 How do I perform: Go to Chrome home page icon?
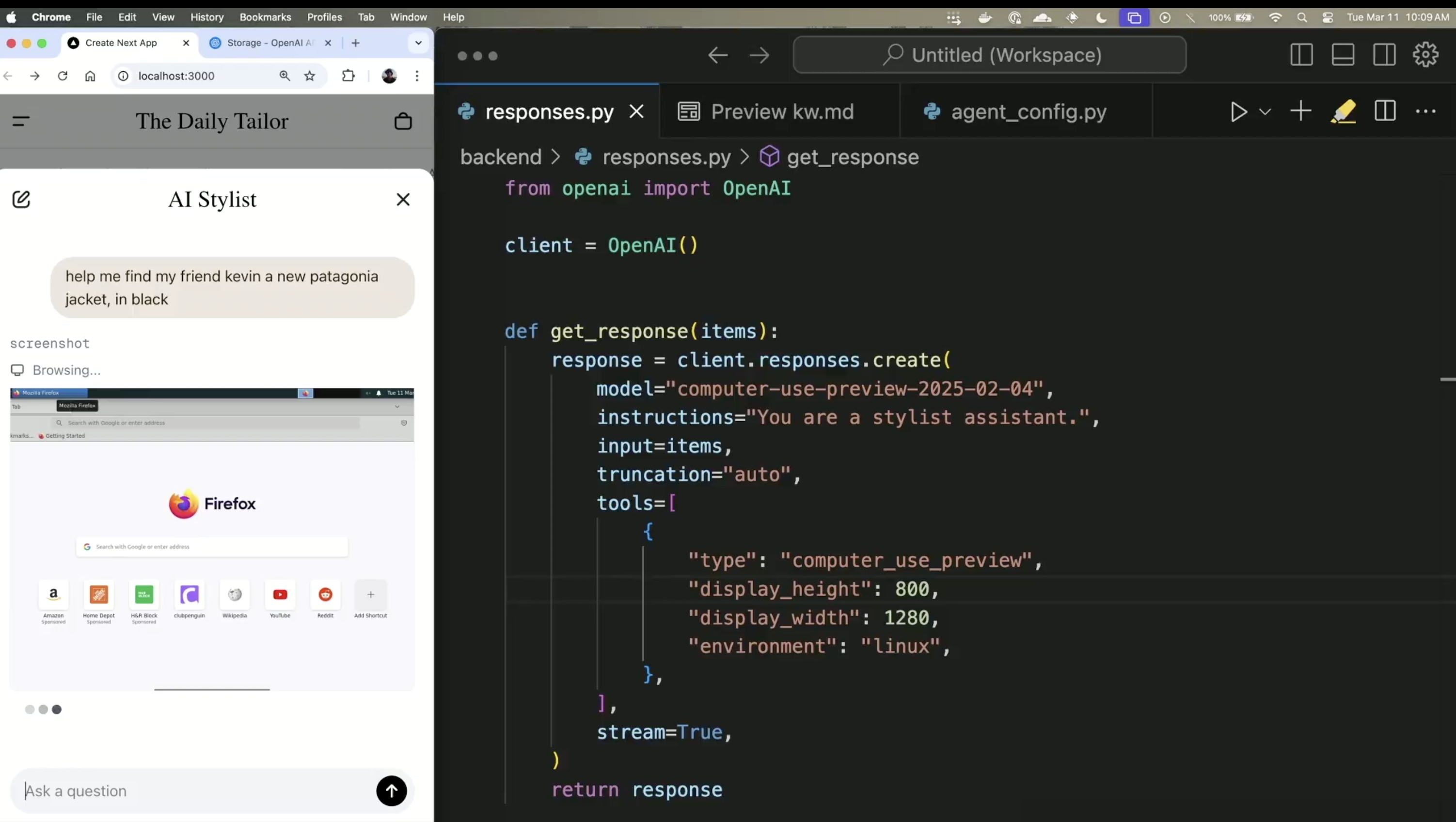click(91, 76)
